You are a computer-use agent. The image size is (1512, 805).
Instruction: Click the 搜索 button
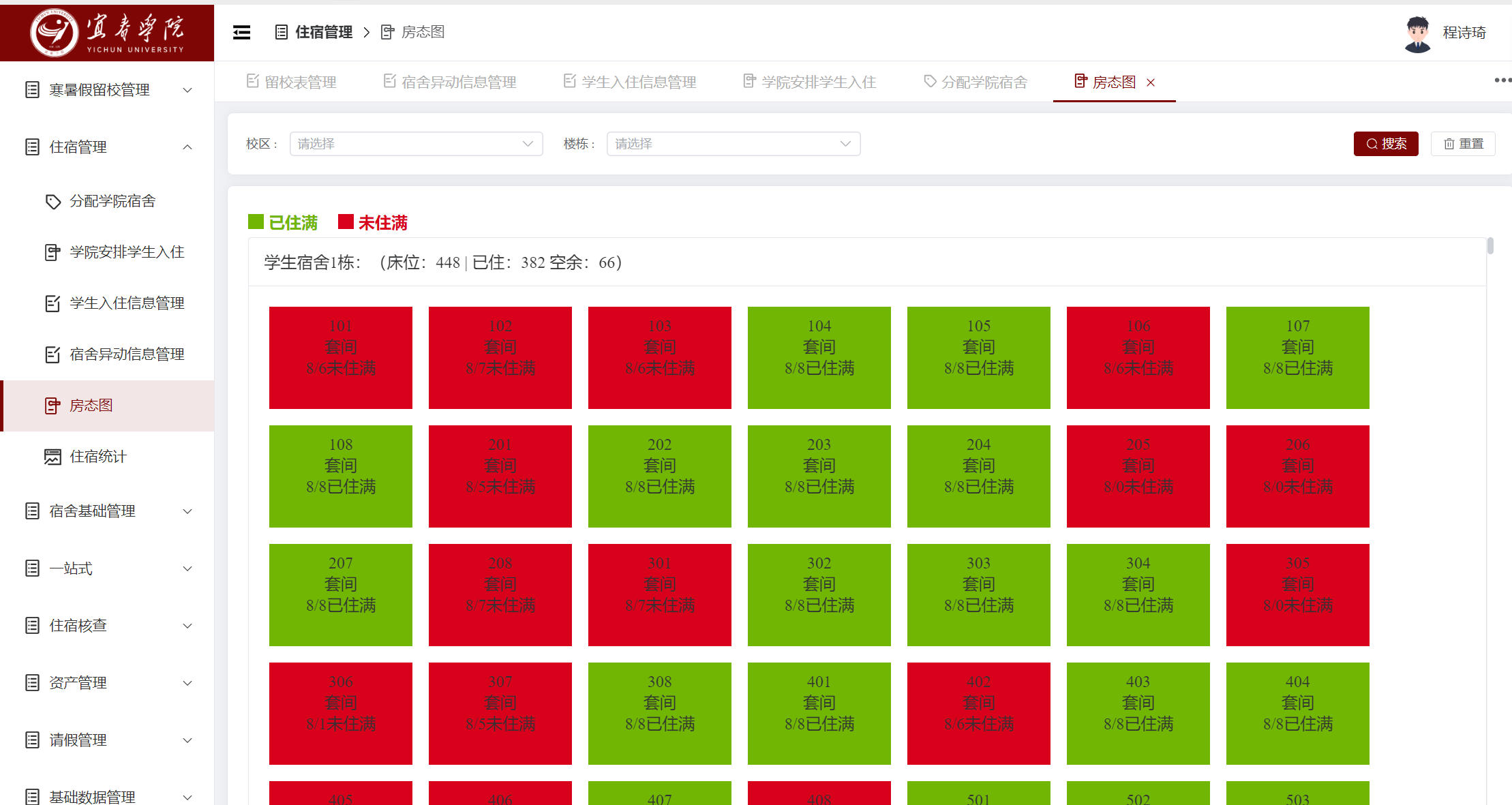coord(1385,144)
